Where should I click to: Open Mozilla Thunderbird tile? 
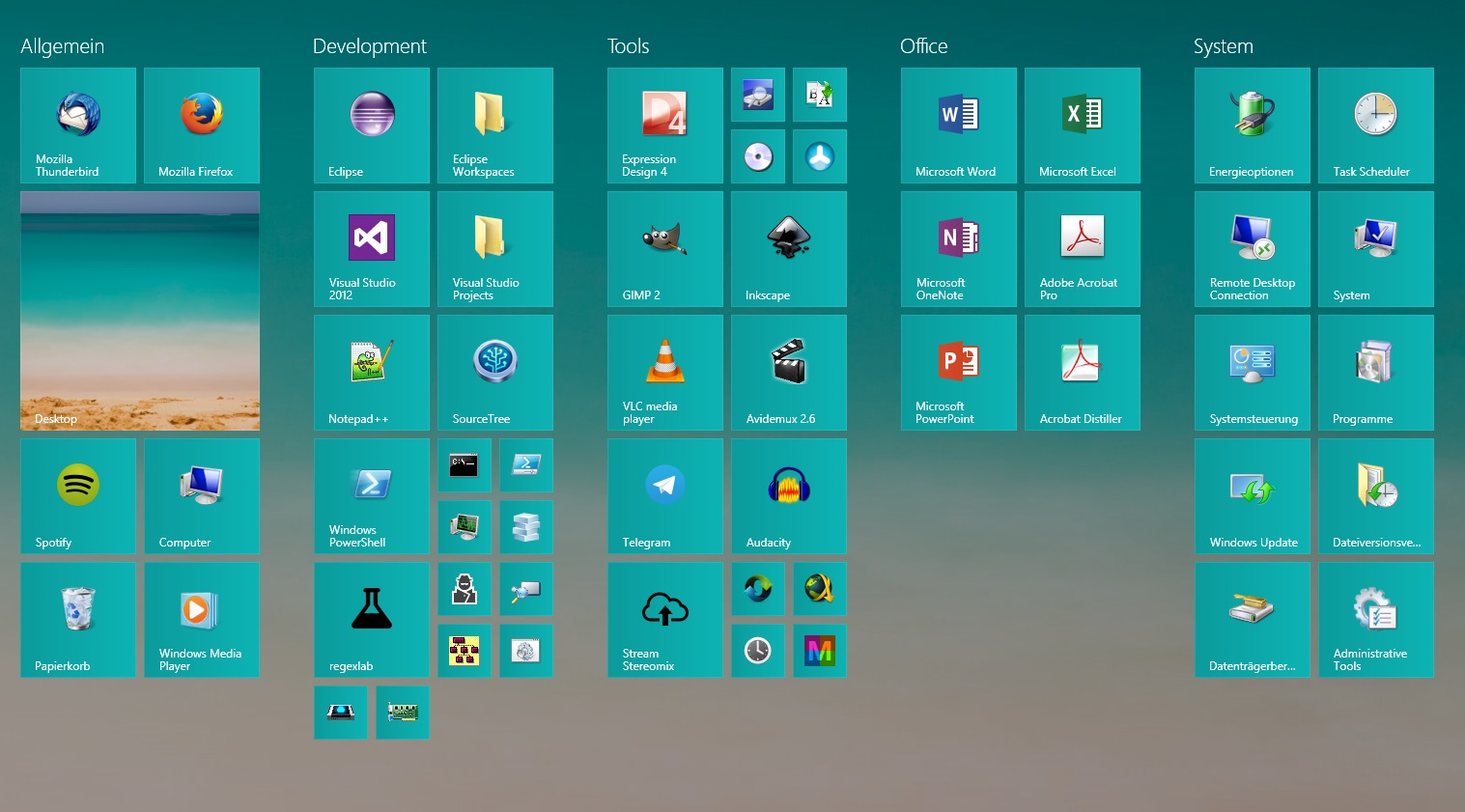tap(78, 126)
